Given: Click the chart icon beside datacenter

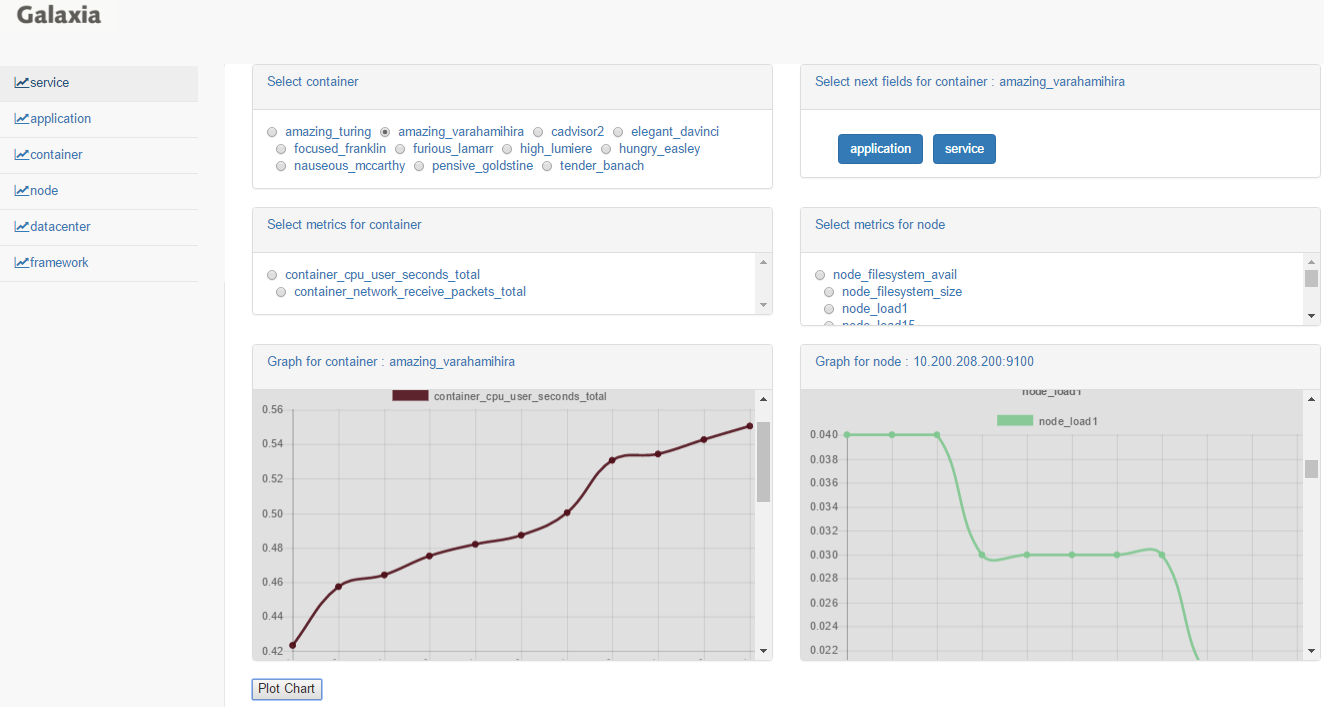Looking at the screenshot, I should click(x=21, y=227).
